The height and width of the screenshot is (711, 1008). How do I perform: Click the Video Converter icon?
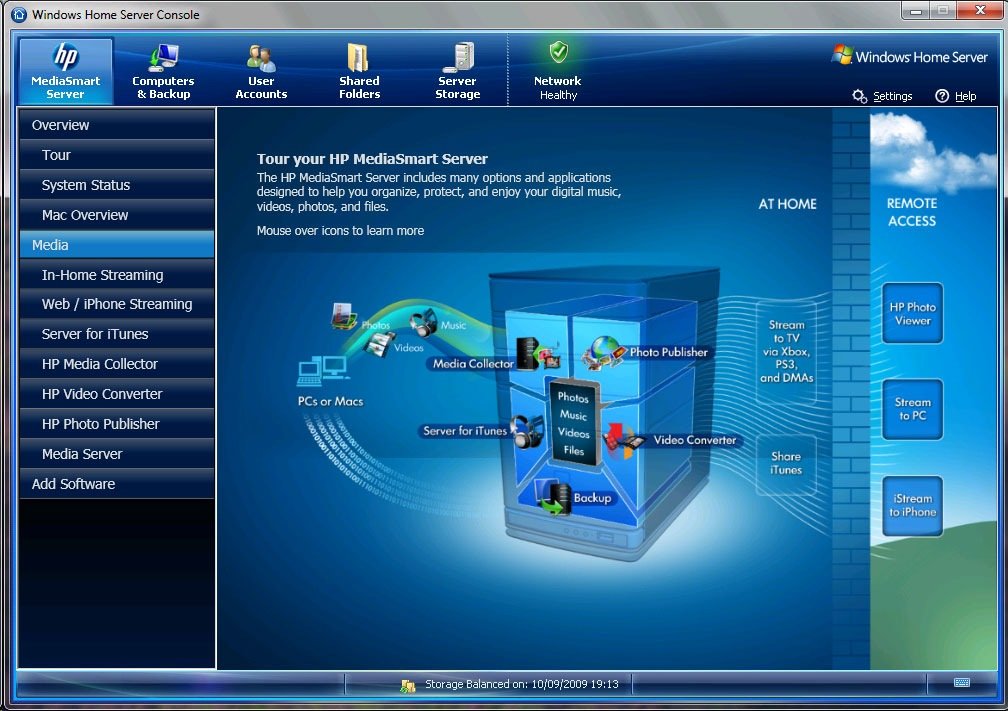(622, 440)
